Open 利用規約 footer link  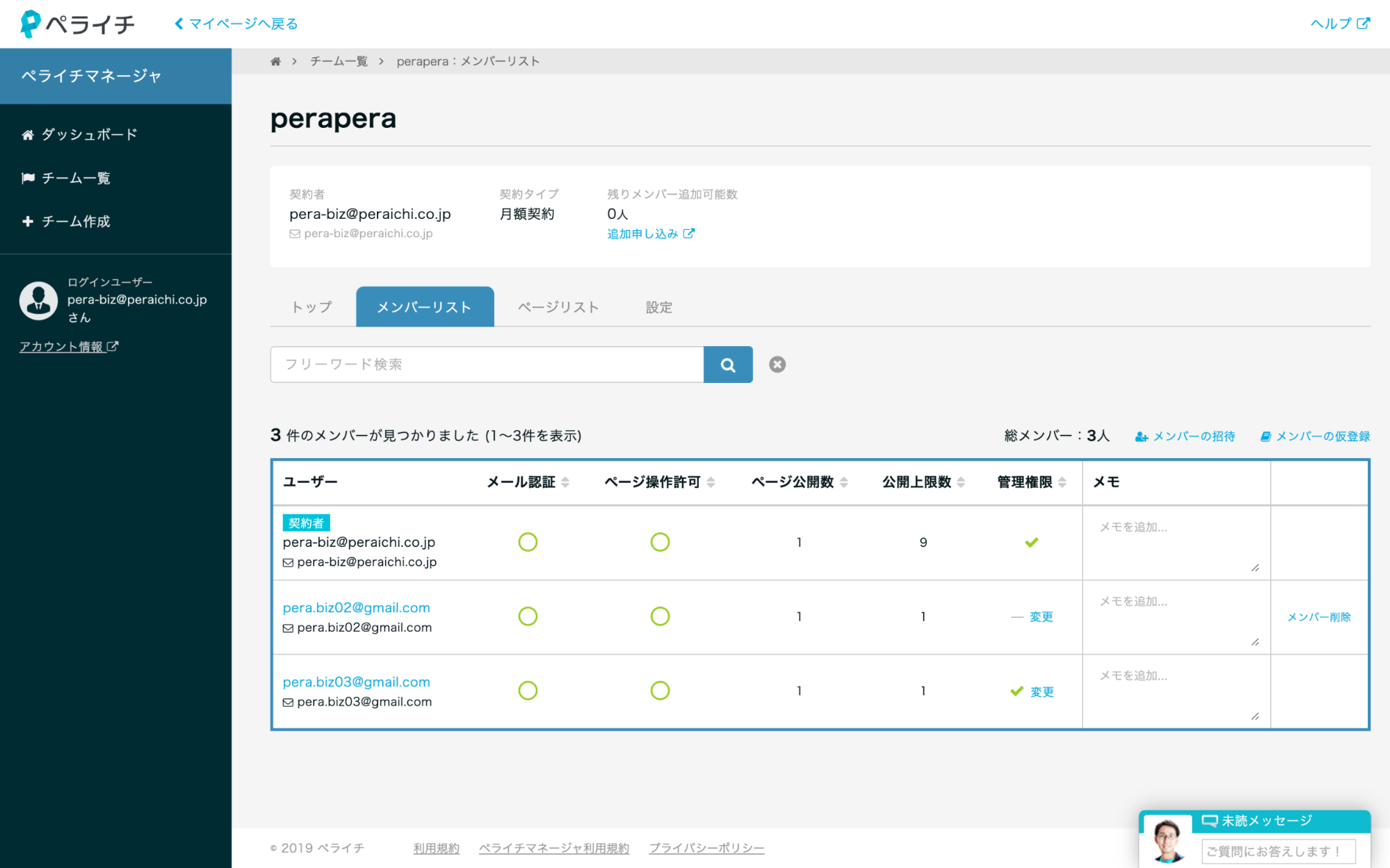pos(436,848)
